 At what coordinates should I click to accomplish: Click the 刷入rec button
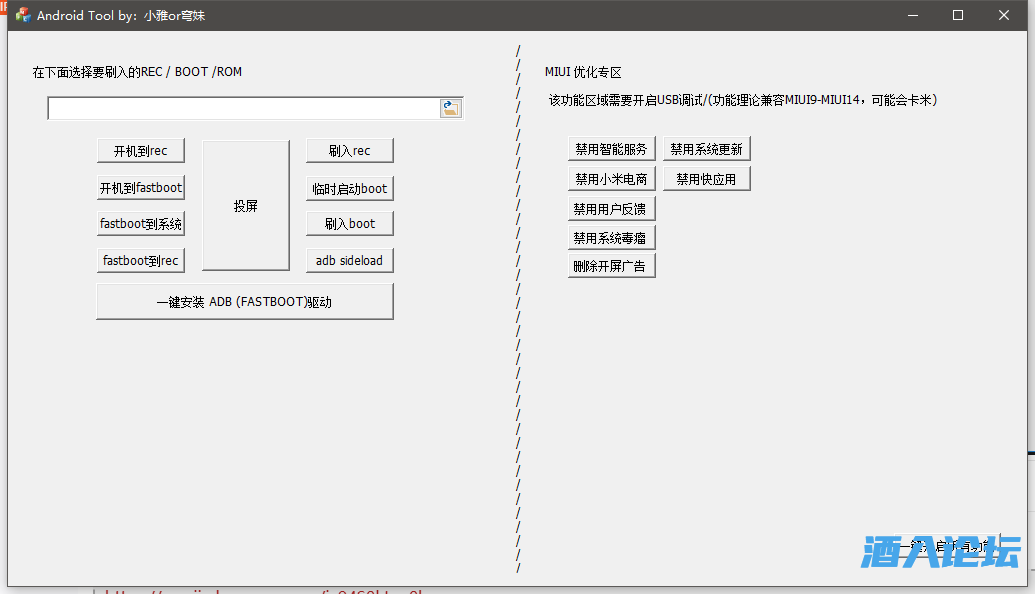tap(349, 151)
